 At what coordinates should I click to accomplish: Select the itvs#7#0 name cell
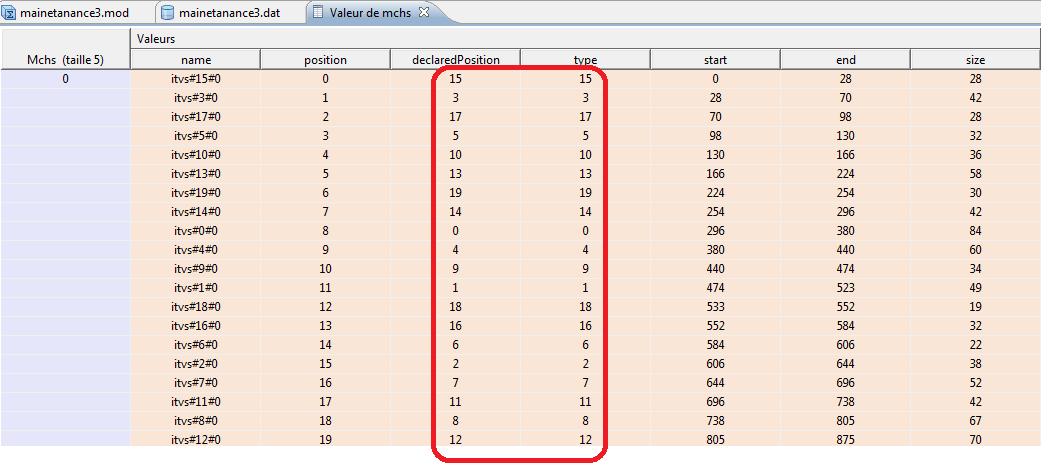click(195, 383)
